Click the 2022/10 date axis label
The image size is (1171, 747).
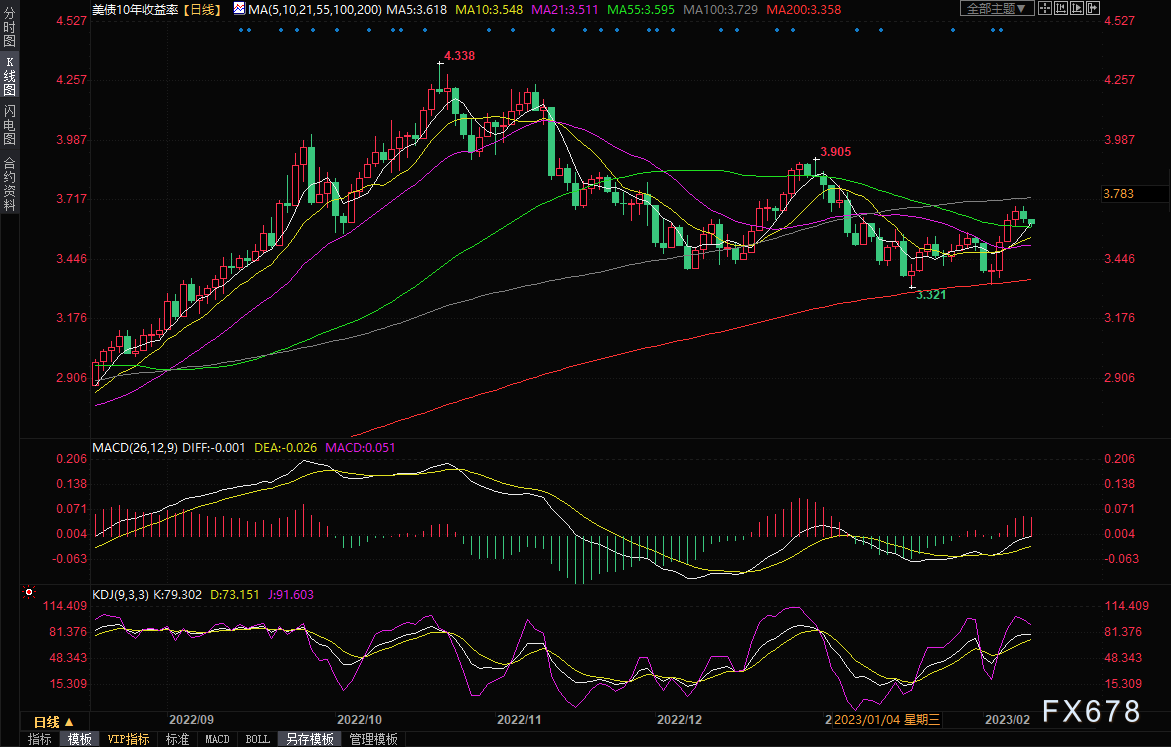(359, 719)
